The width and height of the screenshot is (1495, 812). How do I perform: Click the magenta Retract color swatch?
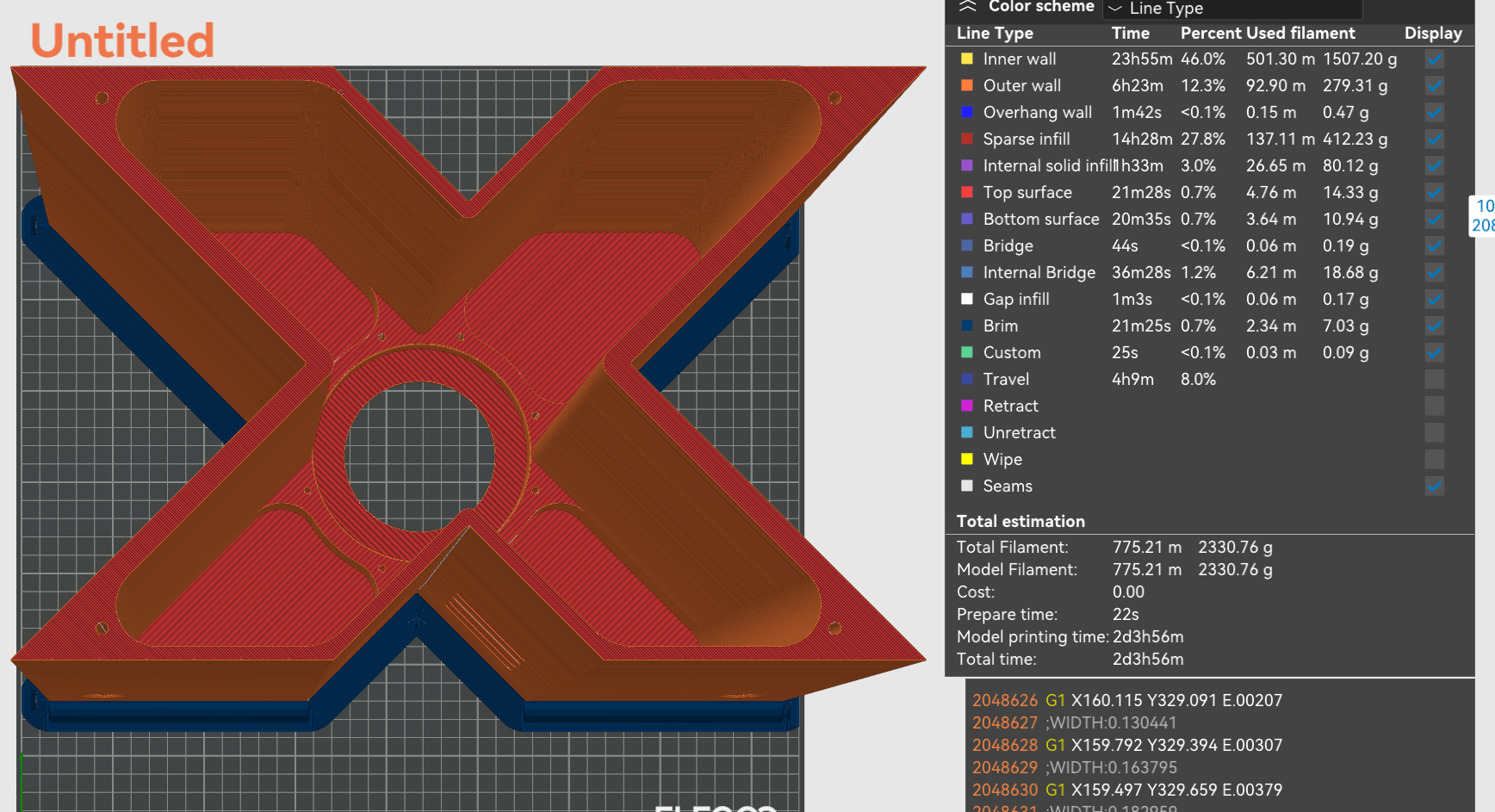coord(967,406)
